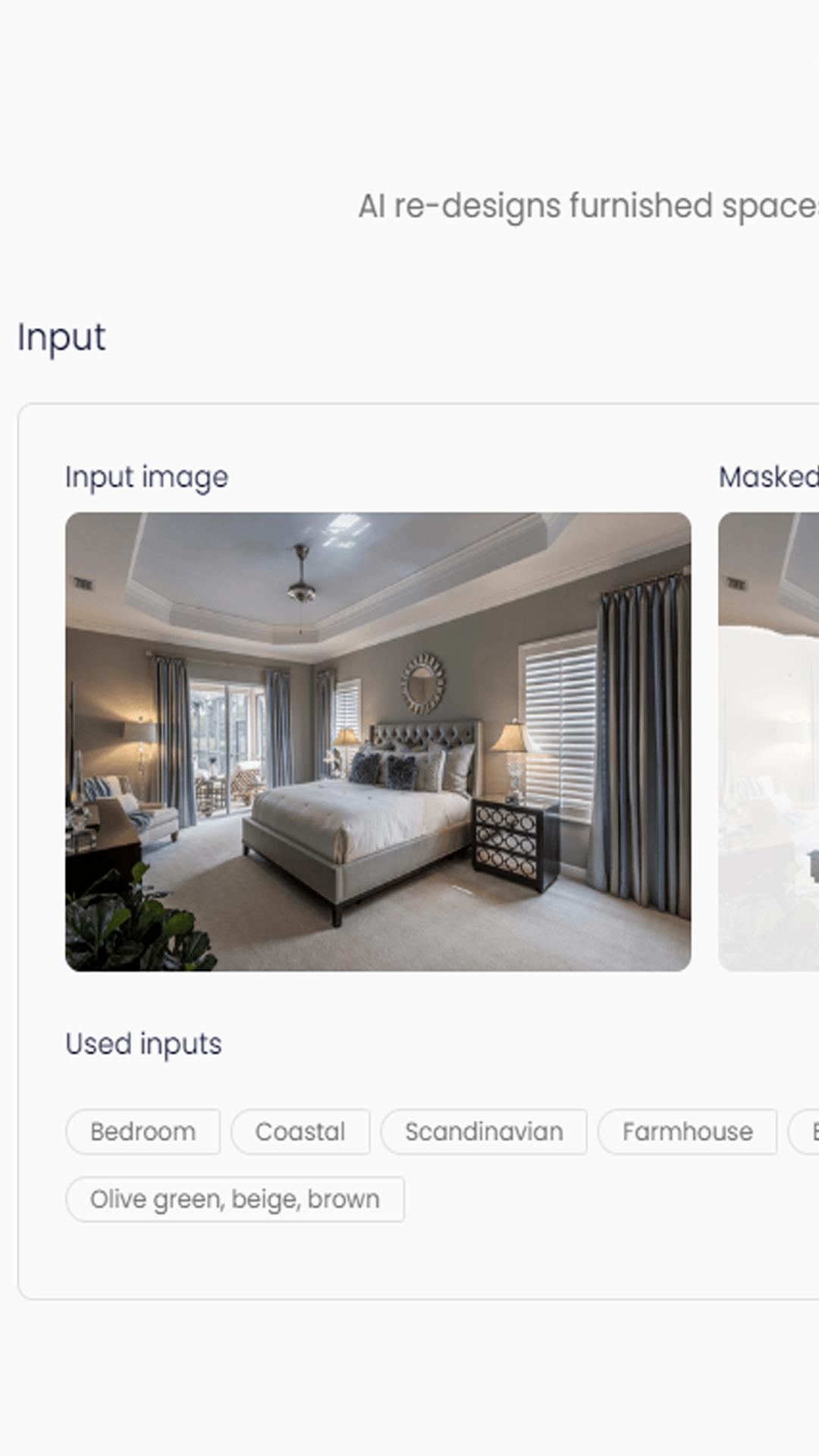The height and width of the screenshot is (1456, 819).
Task: Click the sliding glass door in the photo
Action: tap(226, 748)
